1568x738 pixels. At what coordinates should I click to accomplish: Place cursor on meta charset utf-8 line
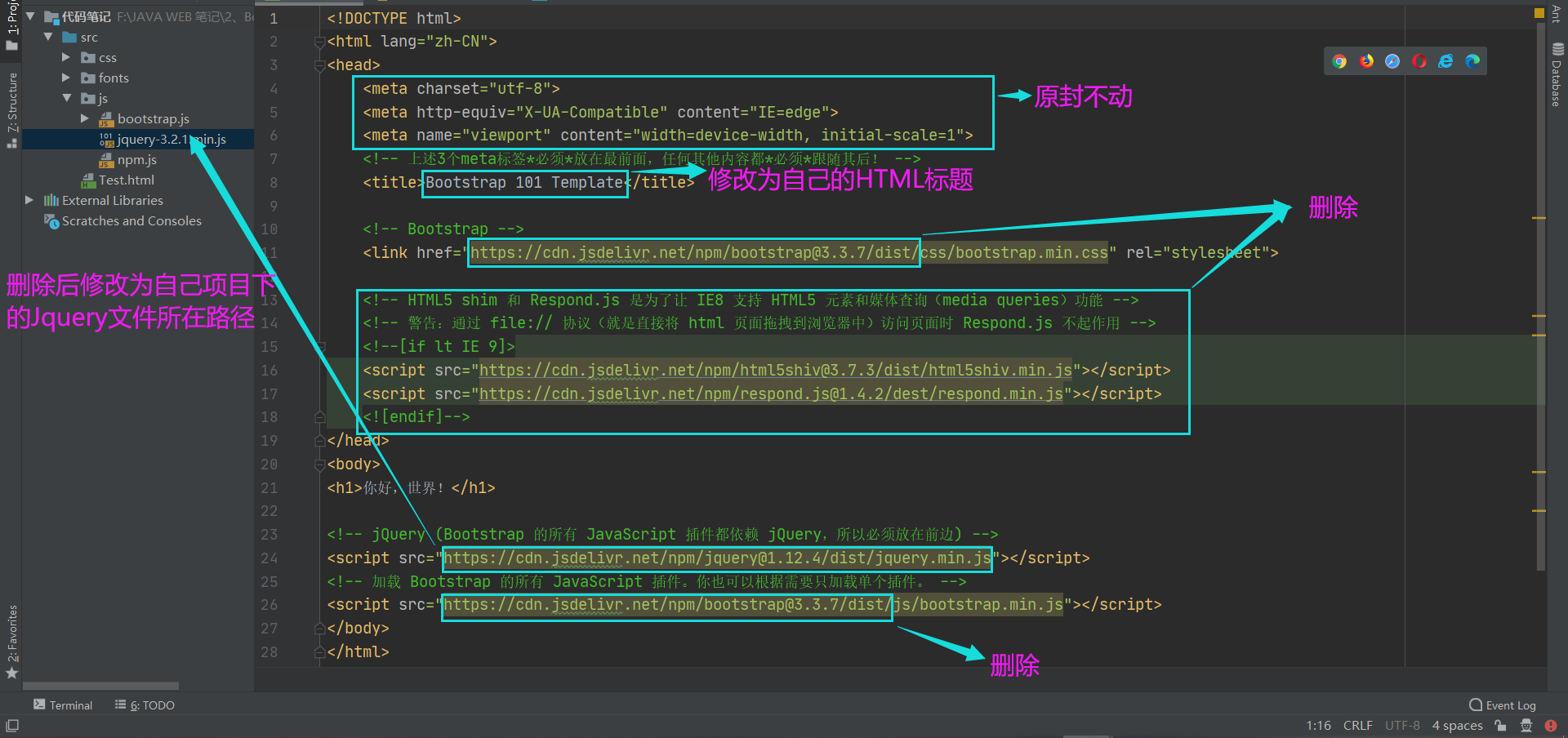[461, 89]
